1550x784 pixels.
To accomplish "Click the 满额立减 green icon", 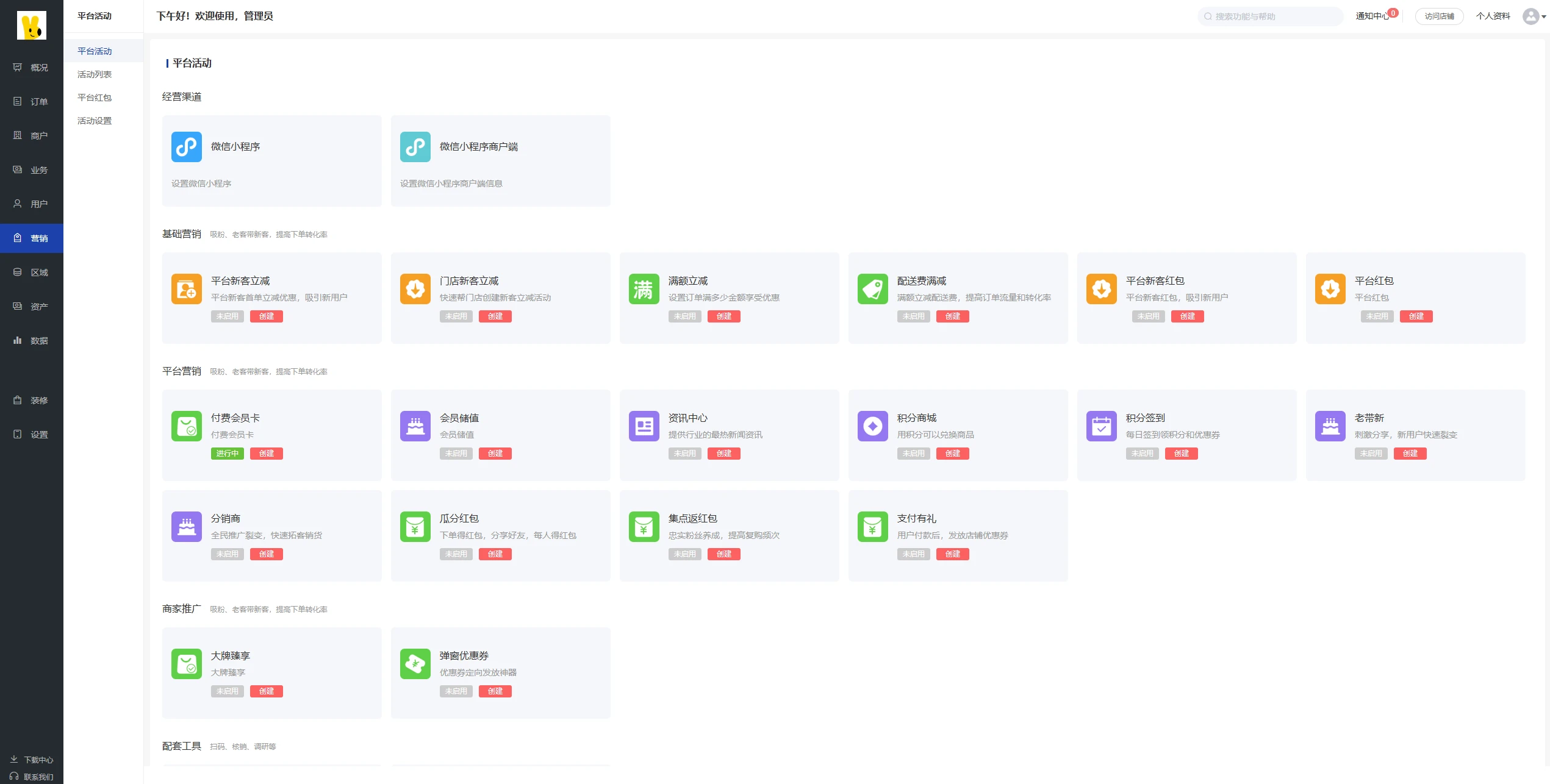I will (x=644, y=289).
